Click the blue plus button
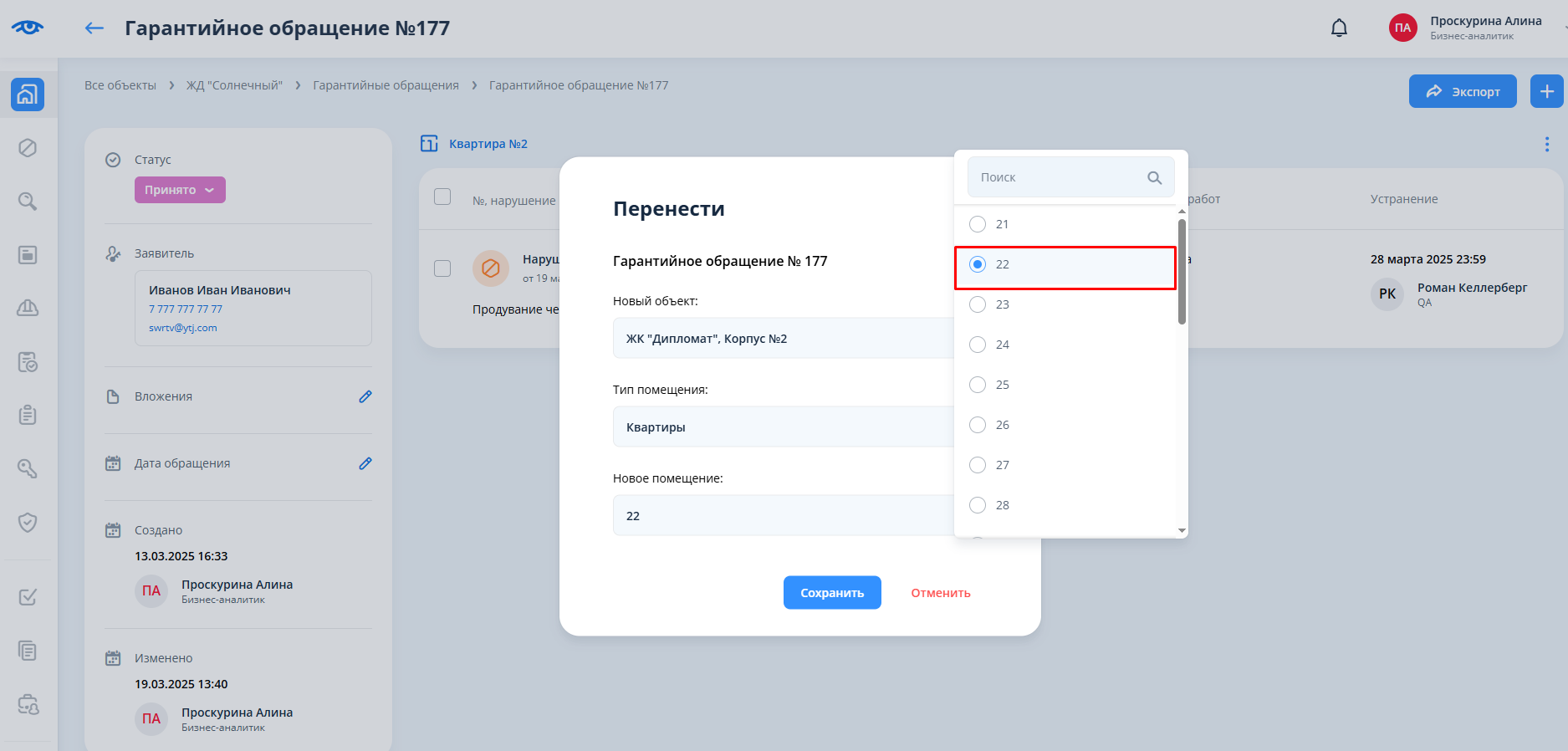Screen dimensions: 1568x751 pos(1546,91)
